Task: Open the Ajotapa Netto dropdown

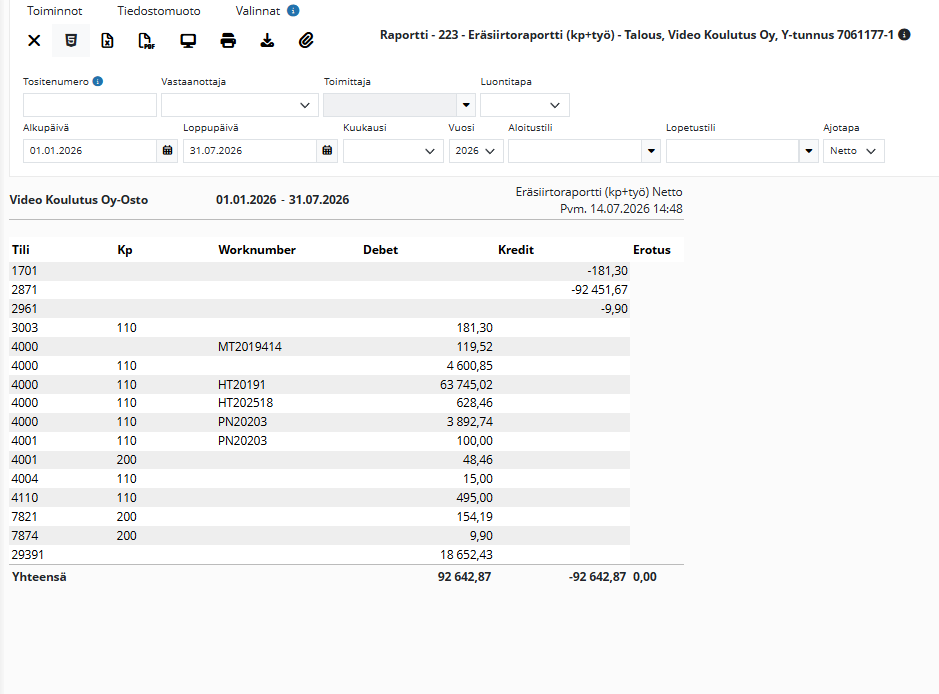Action: coord(853,151)
